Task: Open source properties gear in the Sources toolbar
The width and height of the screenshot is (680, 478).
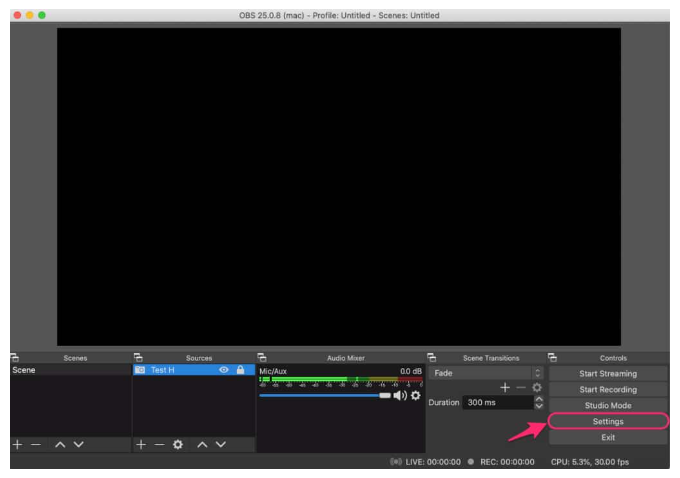Action: click(x=178, y=445)
